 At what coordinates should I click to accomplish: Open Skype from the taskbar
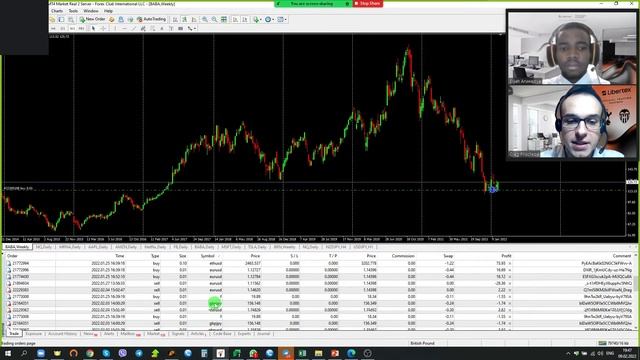coord(106,353)
